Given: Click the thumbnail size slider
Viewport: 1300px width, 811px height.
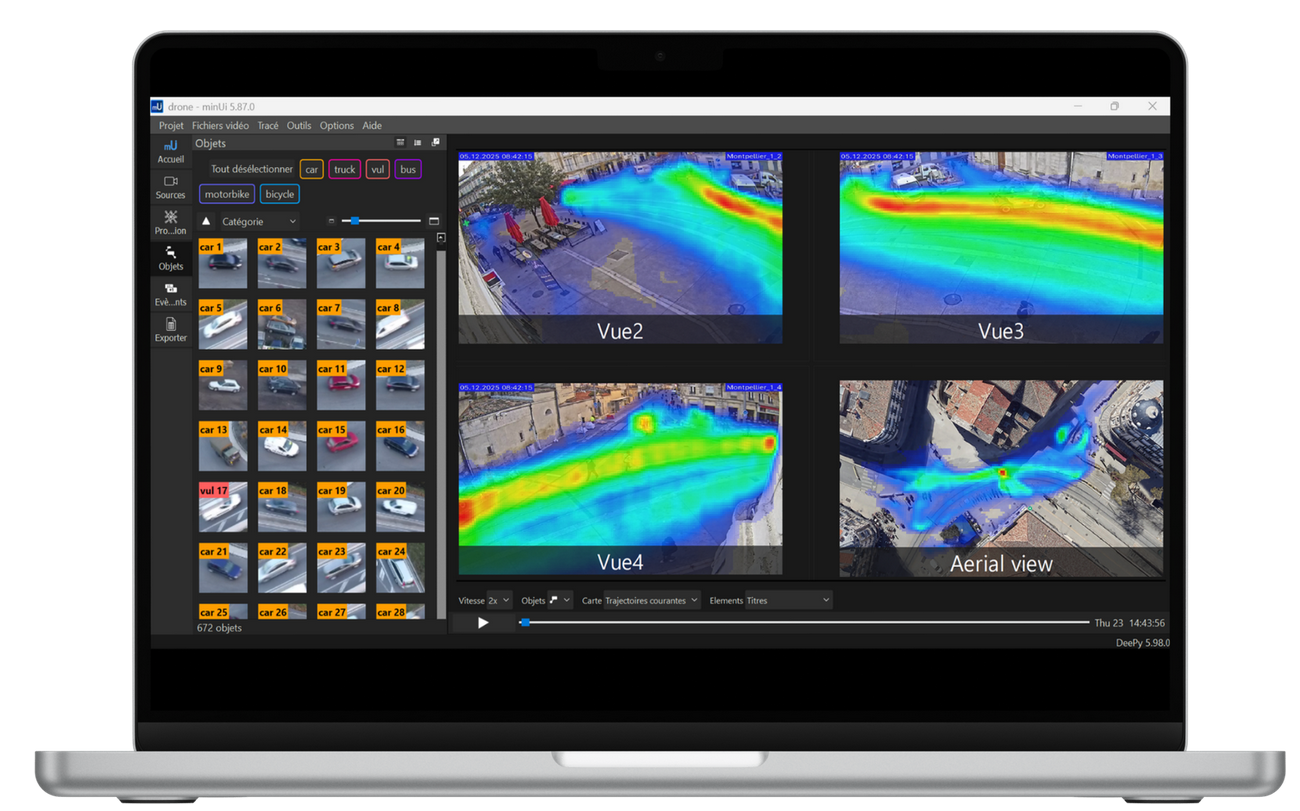Looking at the screenshot, I should 381,221.
